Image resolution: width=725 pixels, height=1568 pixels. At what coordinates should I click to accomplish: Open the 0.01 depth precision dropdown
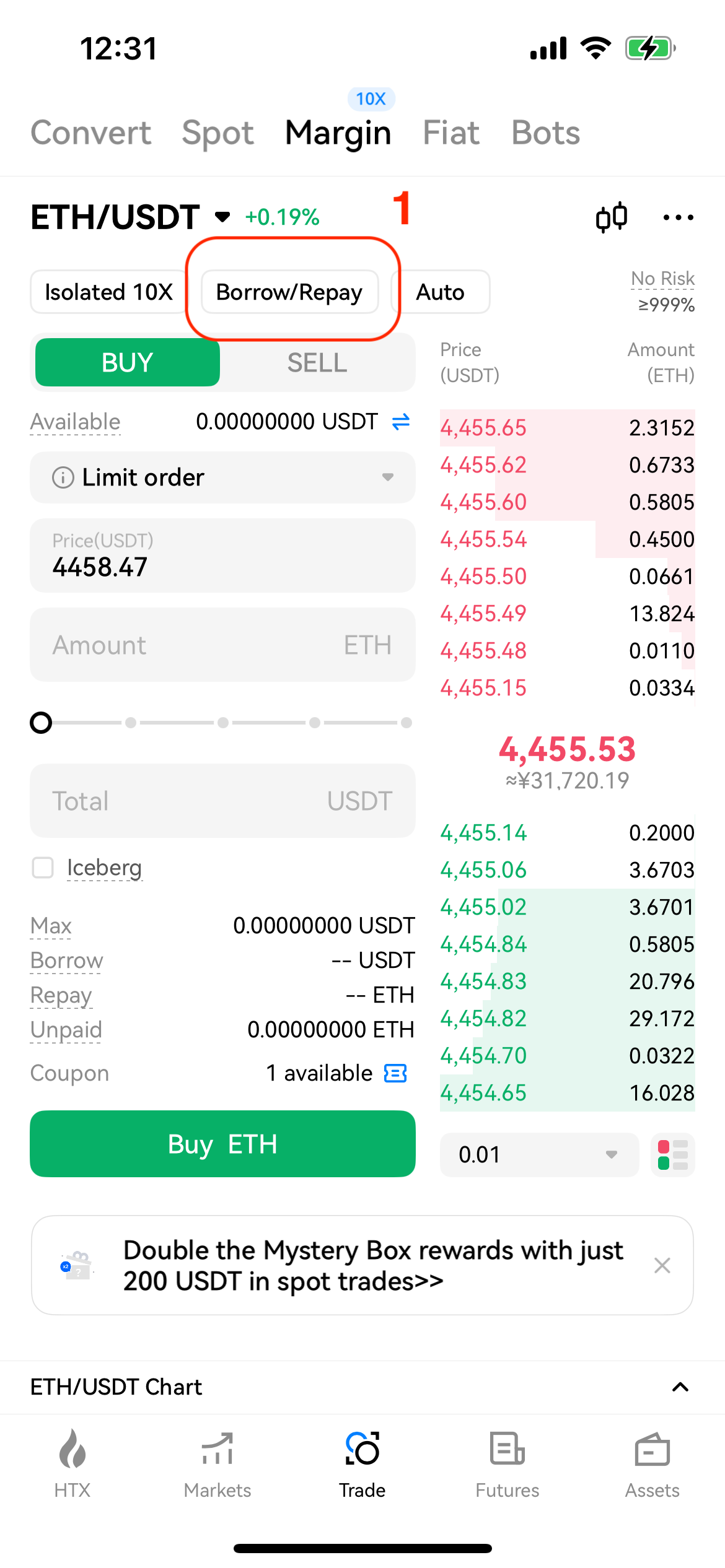pos(538,1155)
